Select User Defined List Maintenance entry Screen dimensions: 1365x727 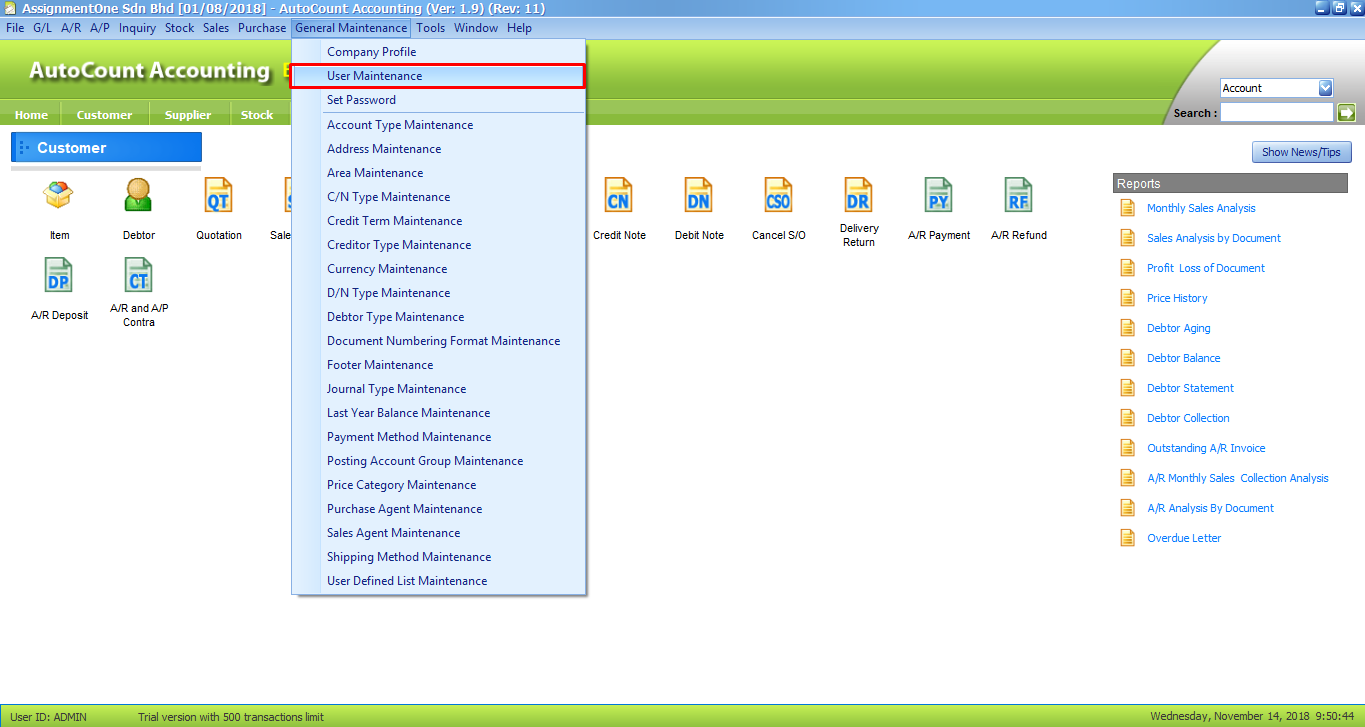438,581
